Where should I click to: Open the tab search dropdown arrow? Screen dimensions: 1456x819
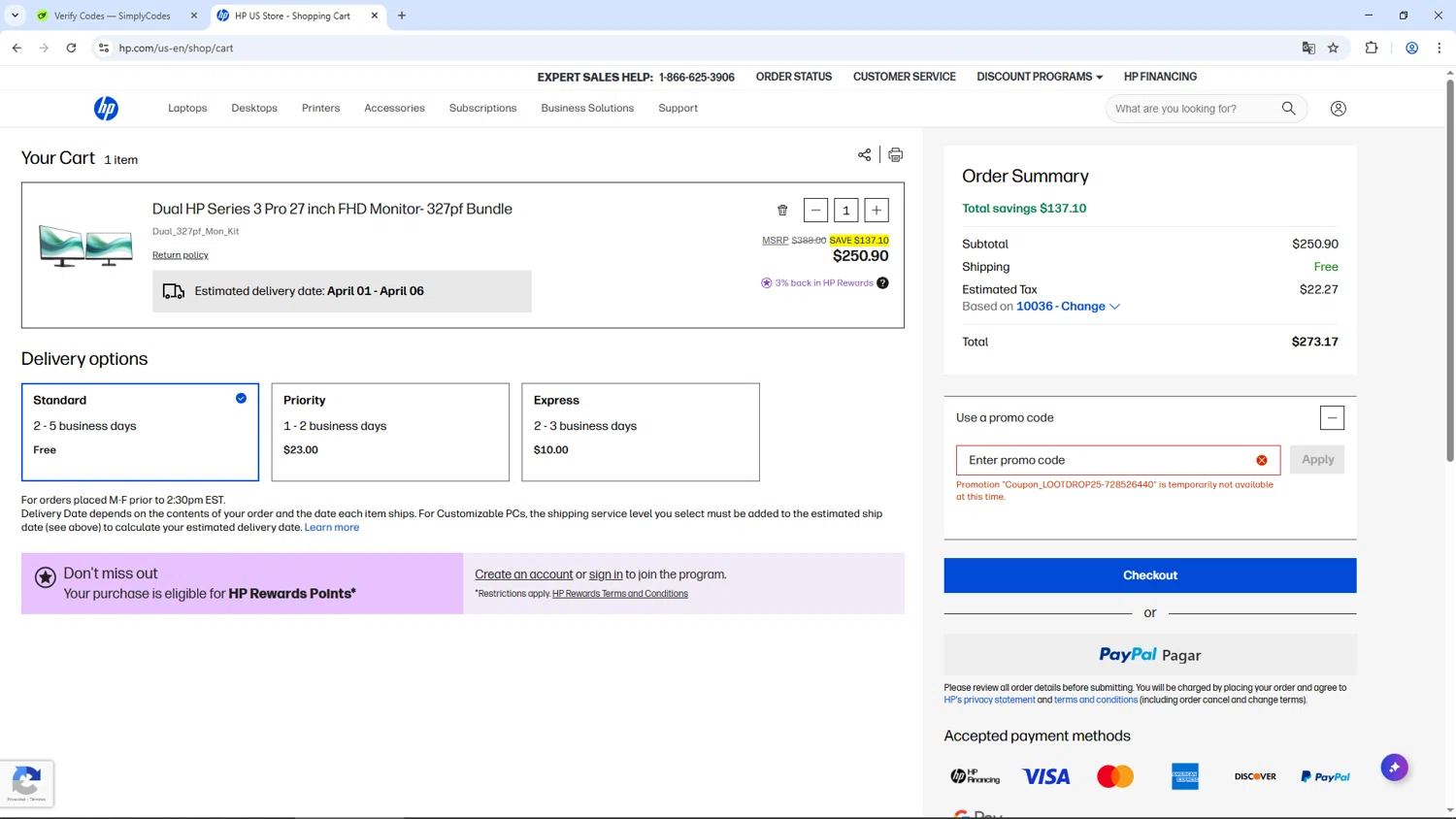tap(15, 16)
